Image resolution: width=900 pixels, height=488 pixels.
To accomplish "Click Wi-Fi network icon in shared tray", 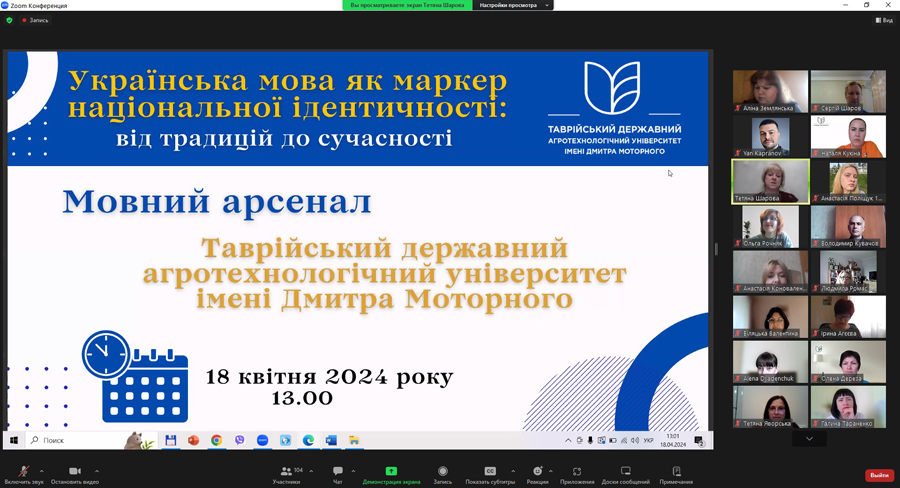I will coord(624,440).
